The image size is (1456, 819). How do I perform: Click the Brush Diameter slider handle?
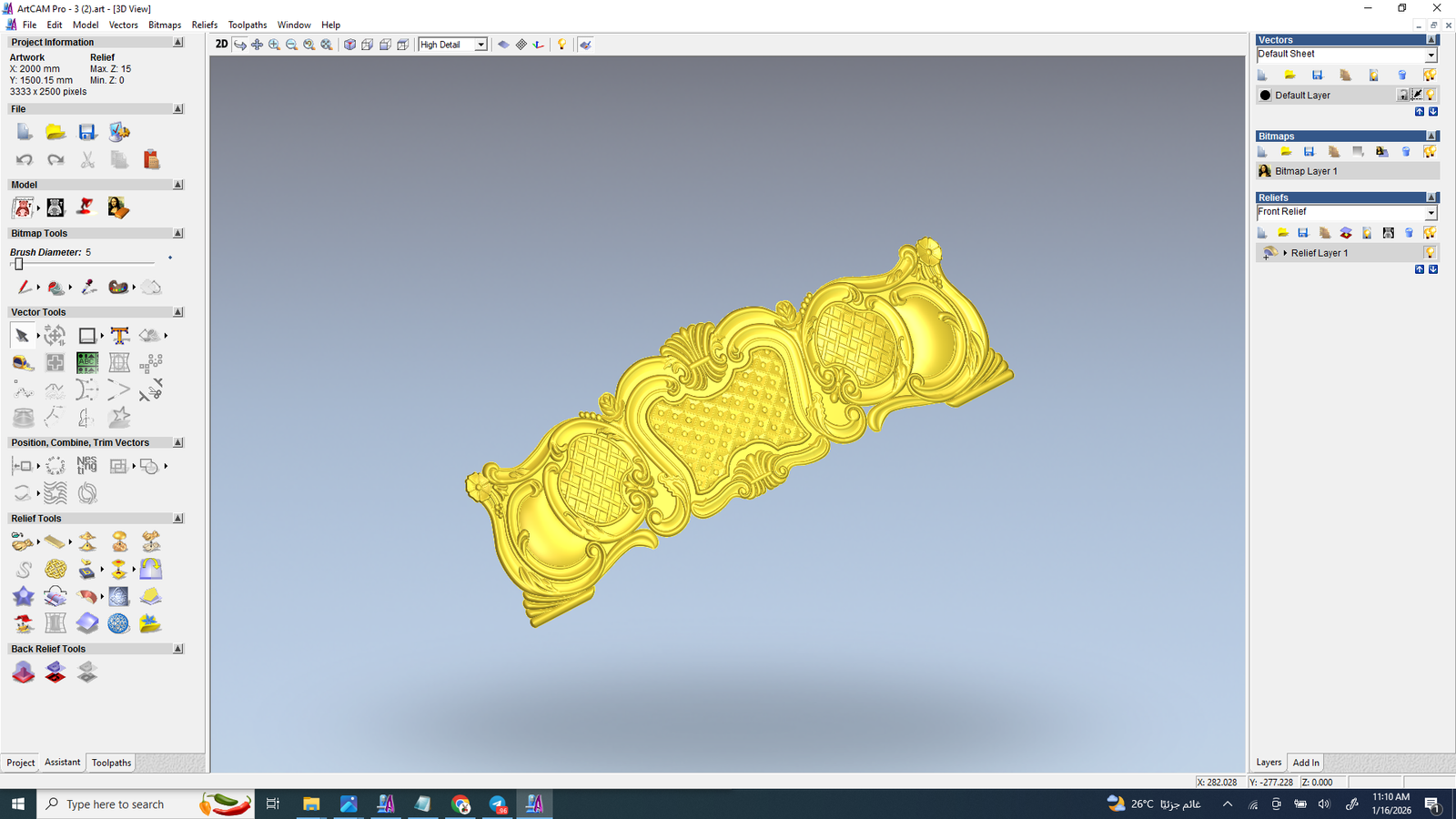(18, 264)
